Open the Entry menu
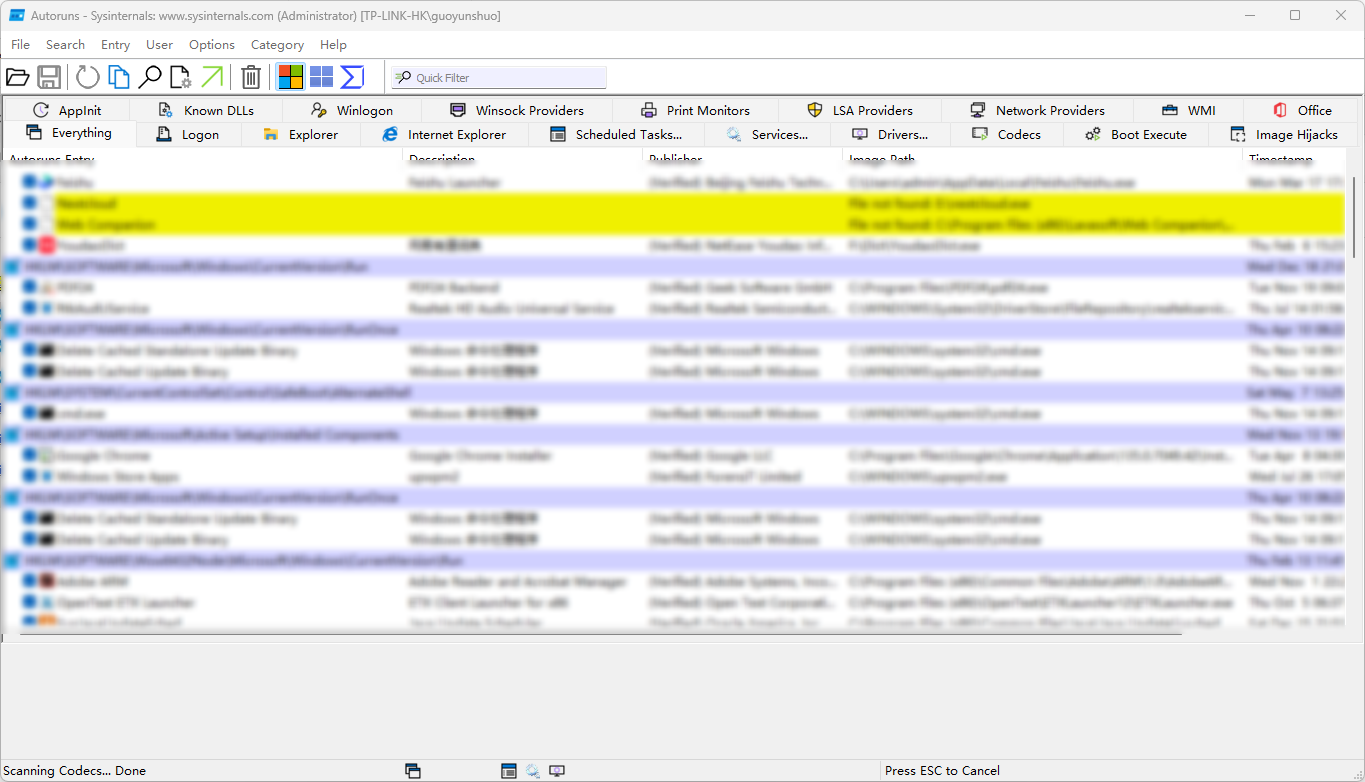Screen dimensions: 1365x782 (x=115, y=45)
